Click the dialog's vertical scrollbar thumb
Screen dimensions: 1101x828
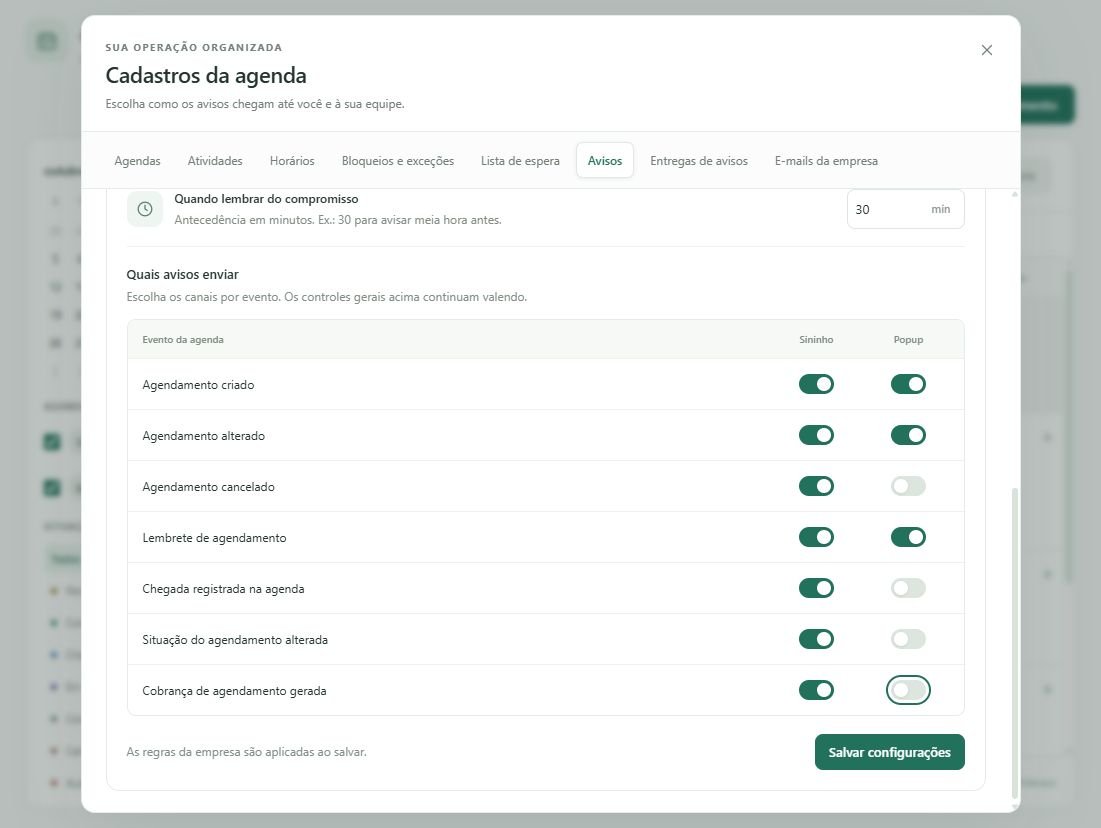point(1015,643)
